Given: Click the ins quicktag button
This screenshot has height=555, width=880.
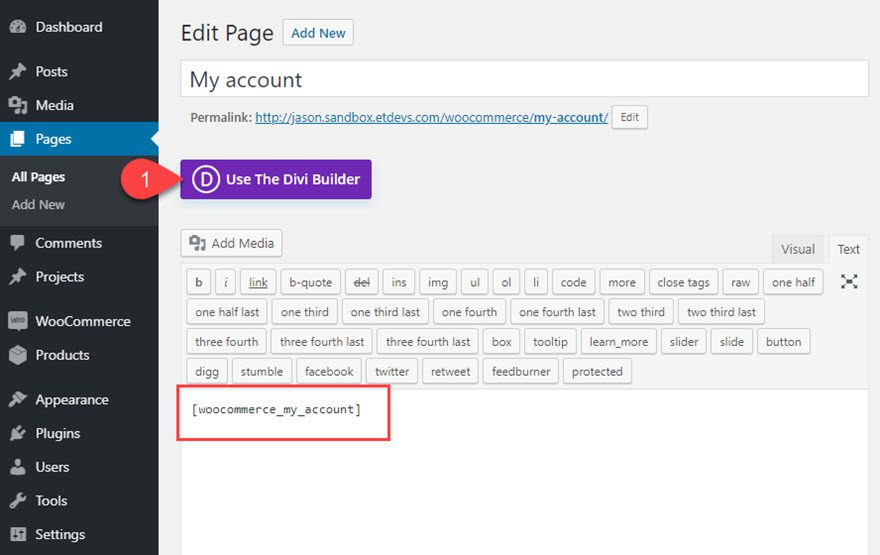Looking at the screenshot, I should 398,282.
